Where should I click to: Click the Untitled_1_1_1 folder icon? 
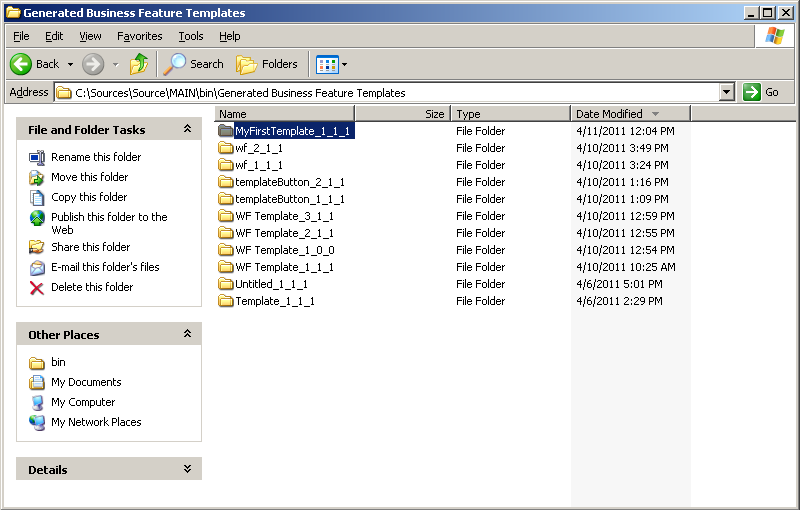pyautogui.click(x=226, y=284)
